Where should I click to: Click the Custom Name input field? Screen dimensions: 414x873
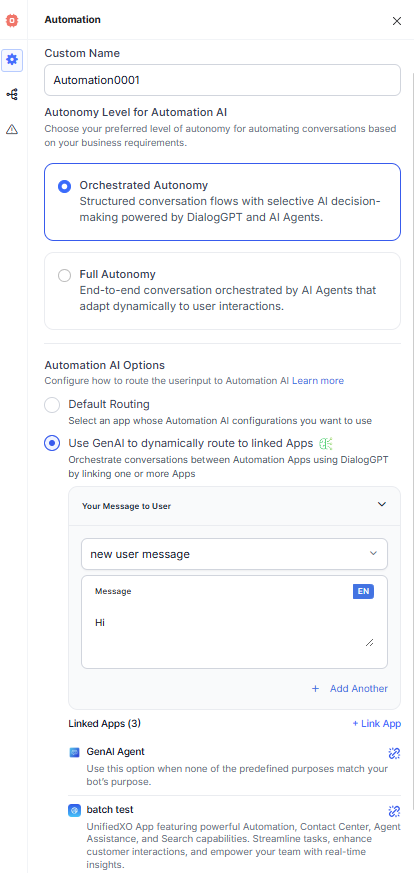click(223, 80)
